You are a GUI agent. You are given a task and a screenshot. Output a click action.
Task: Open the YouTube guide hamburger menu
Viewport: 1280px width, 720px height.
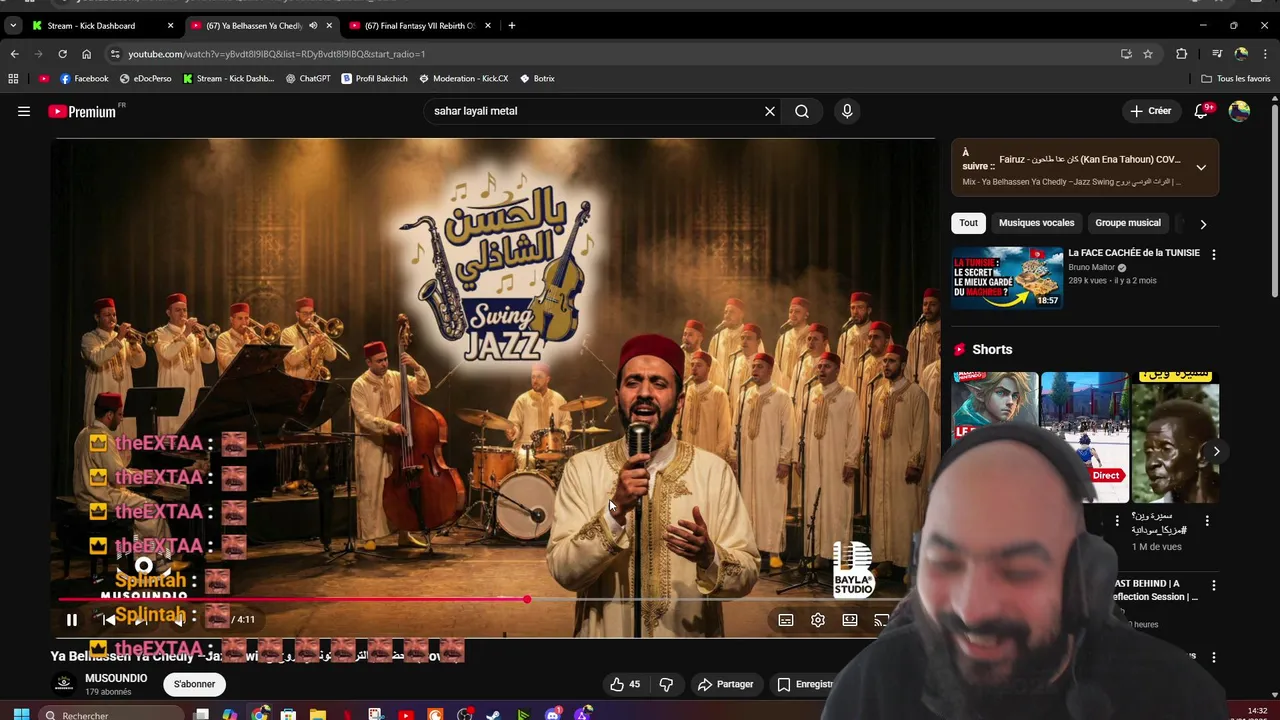tap(24, 111)
